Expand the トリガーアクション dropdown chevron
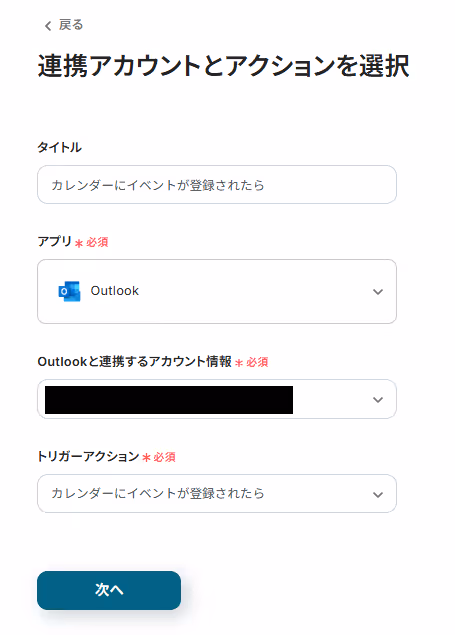The image size is (455, 635). tap(378, 494)
